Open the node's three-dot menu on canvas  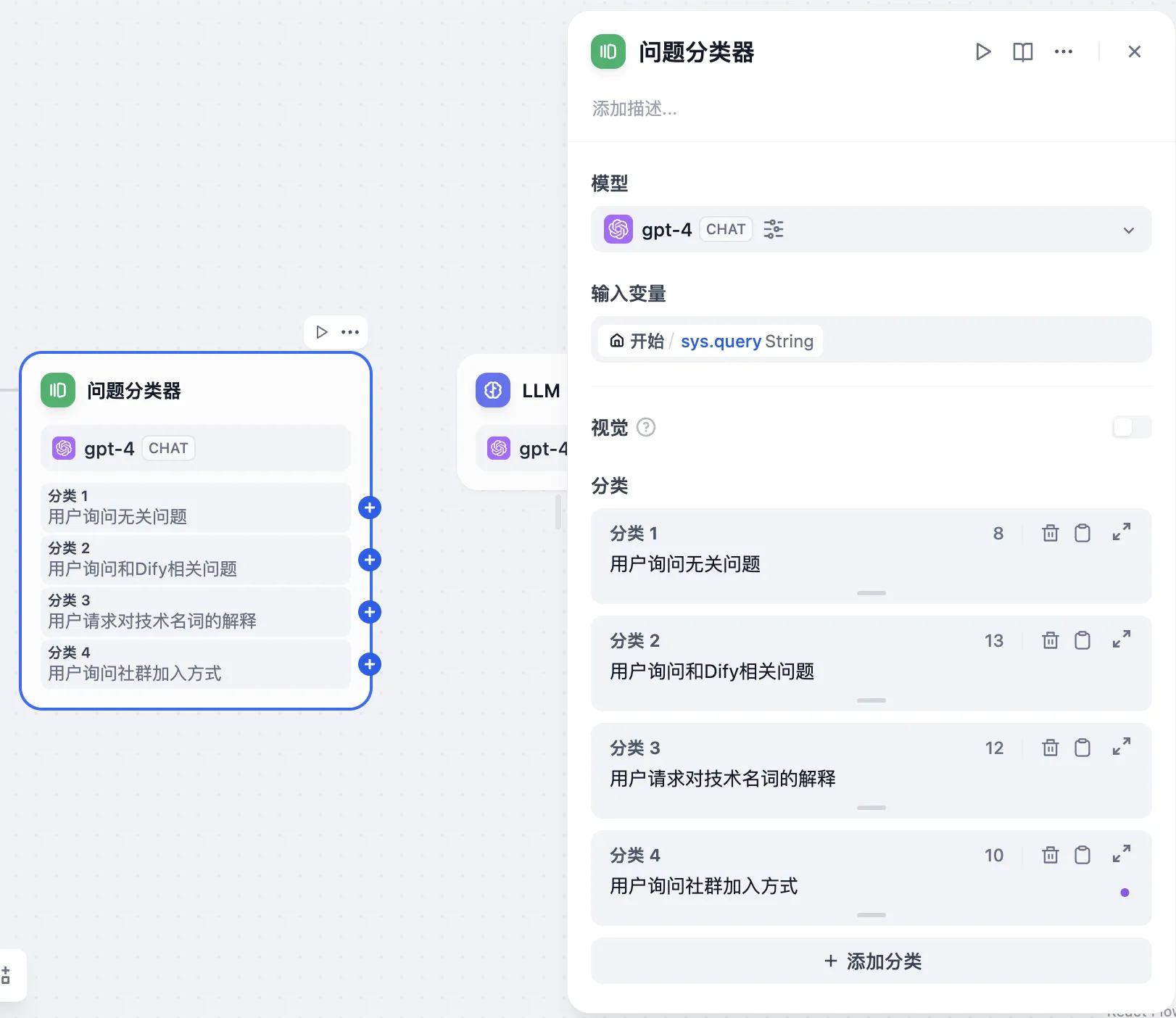point(350,332)
